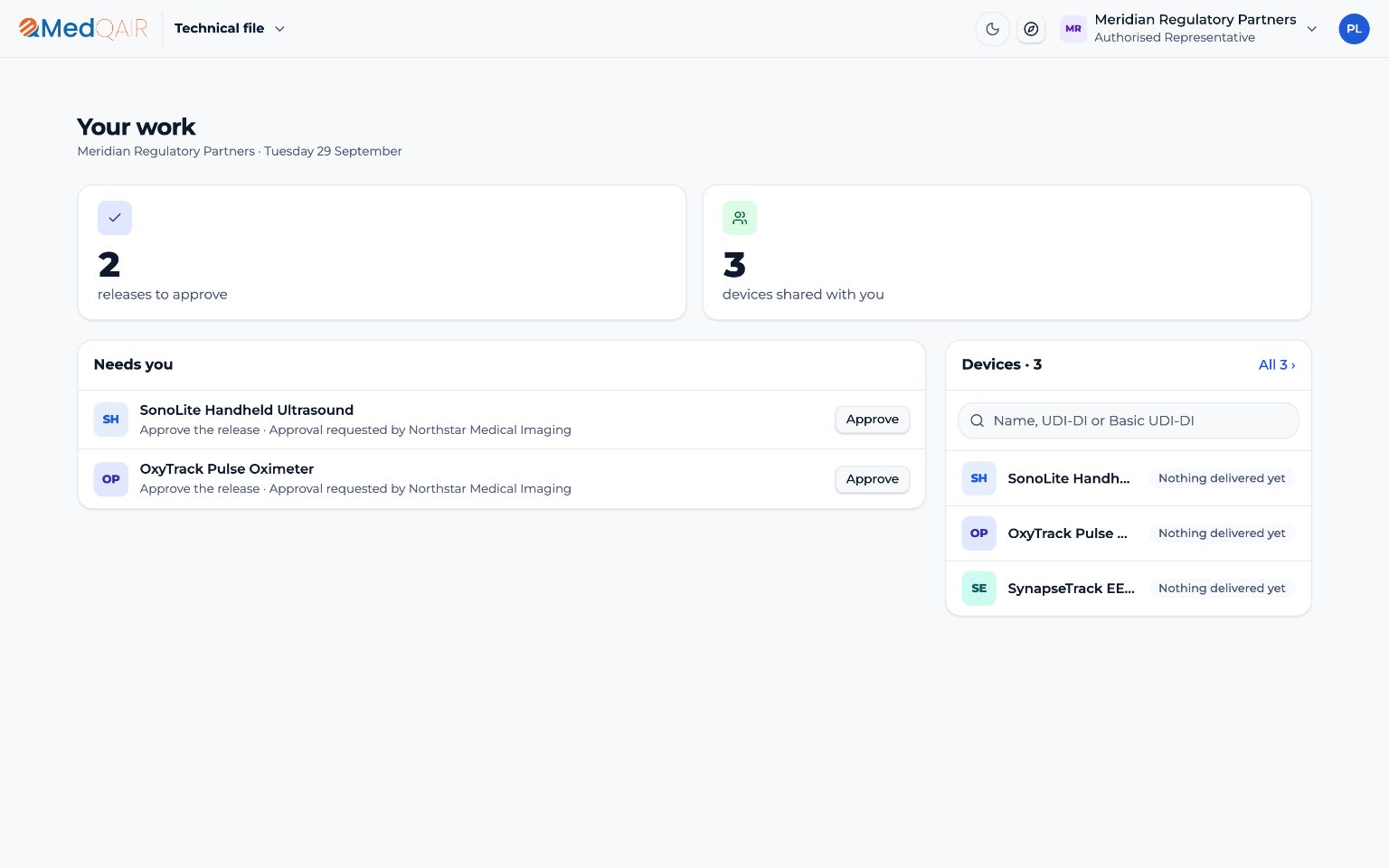
Task: Open the 2 releases to approve card
Action: 382,252
